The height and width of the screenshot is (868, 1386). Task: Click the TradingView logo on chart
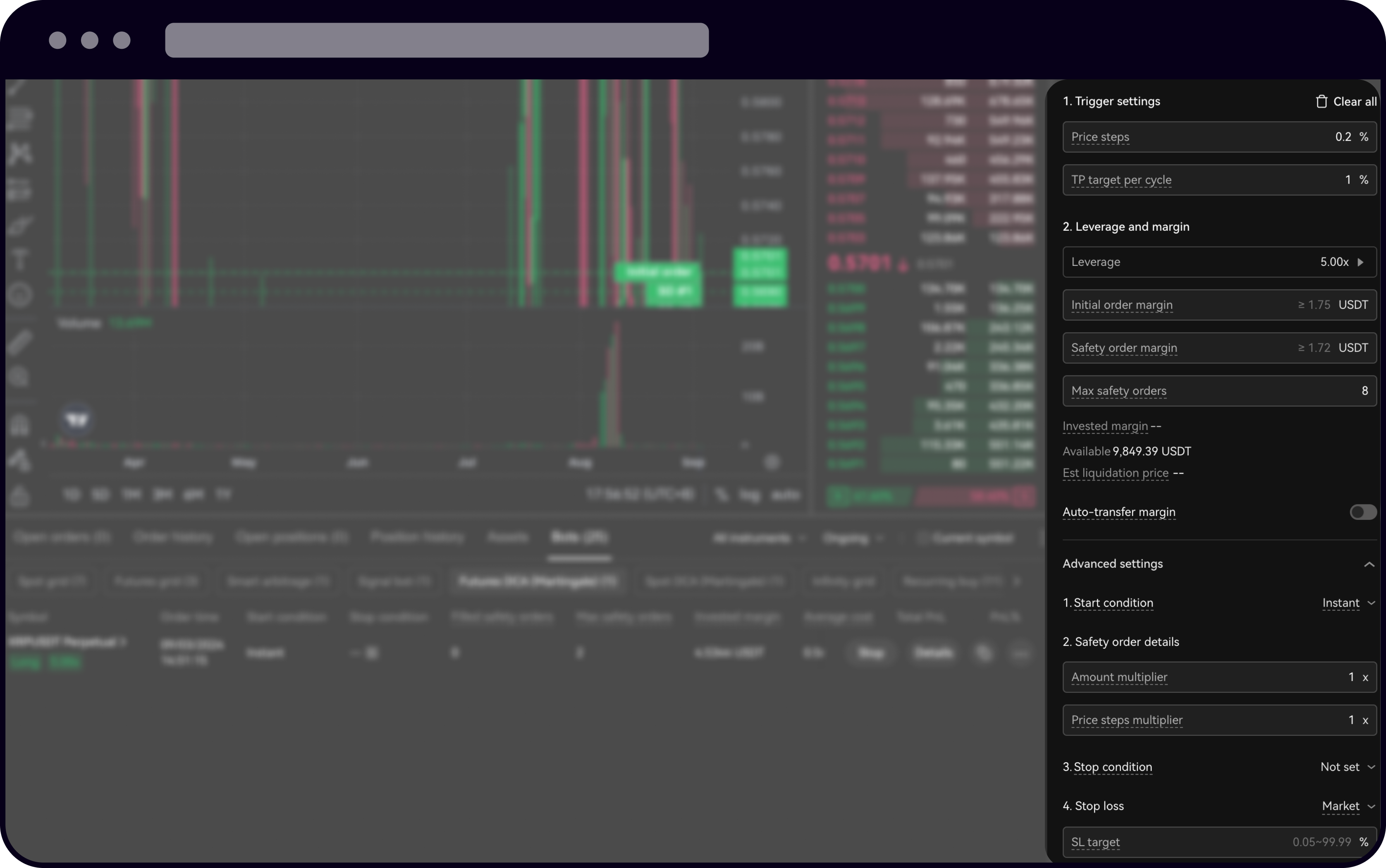coord(77,420)
